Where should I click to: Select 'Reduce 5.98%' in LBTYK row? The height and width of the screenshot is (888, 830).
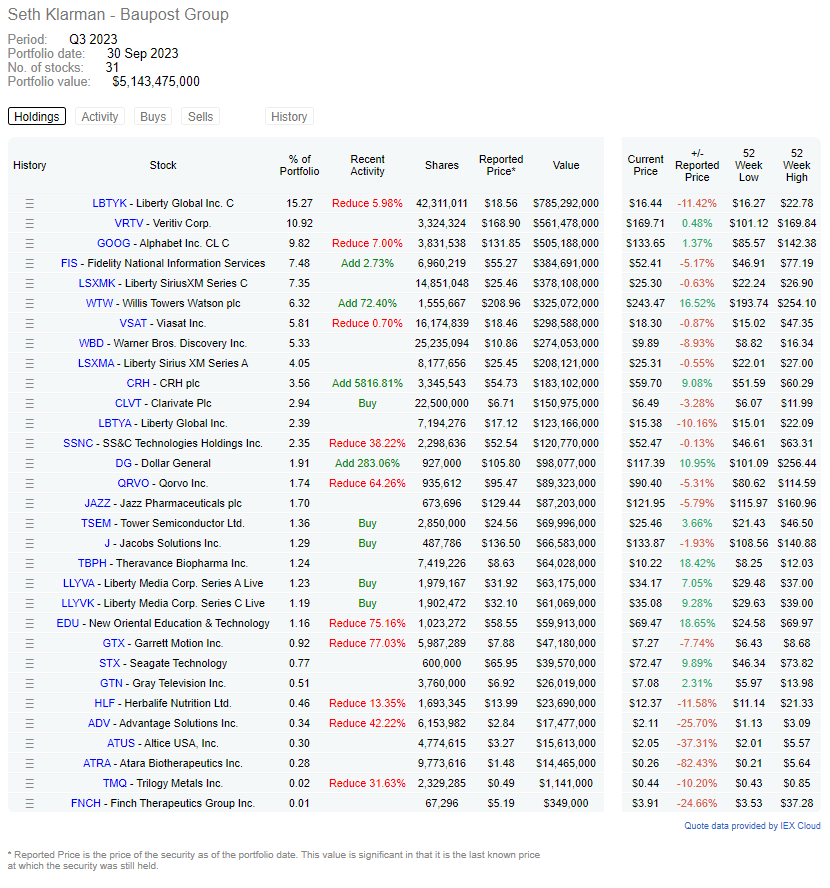click(x=367, y=203)
